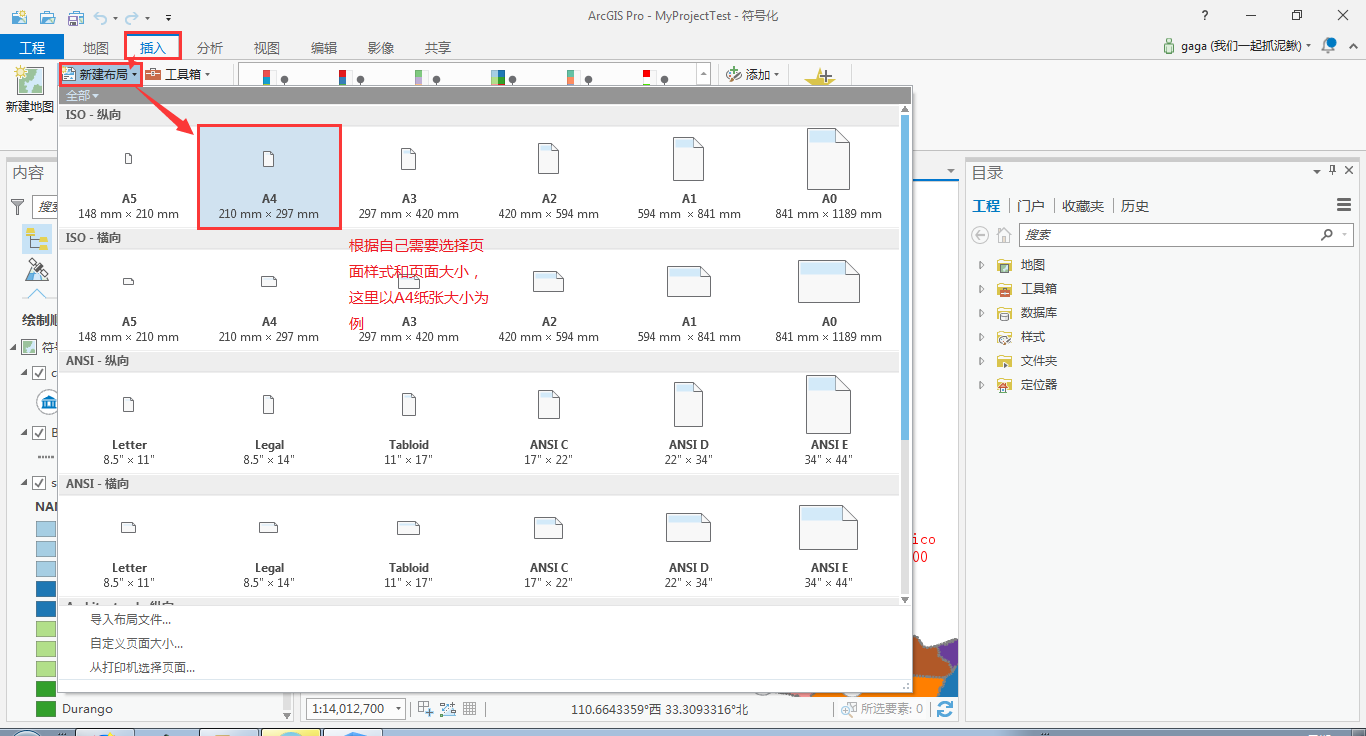This screenshot has width=1366, height=736.
Task: Choose the A1 landscape ISO layout
Action: 689,300
